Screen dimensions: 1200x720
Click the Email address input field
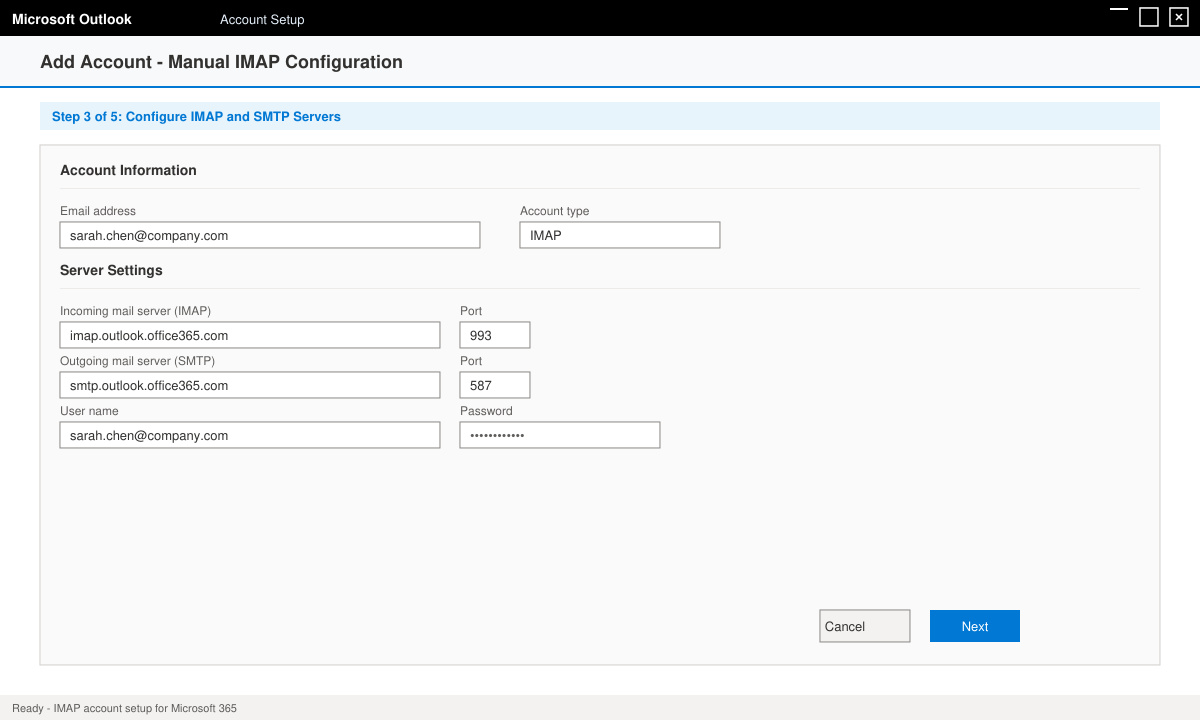270,235
